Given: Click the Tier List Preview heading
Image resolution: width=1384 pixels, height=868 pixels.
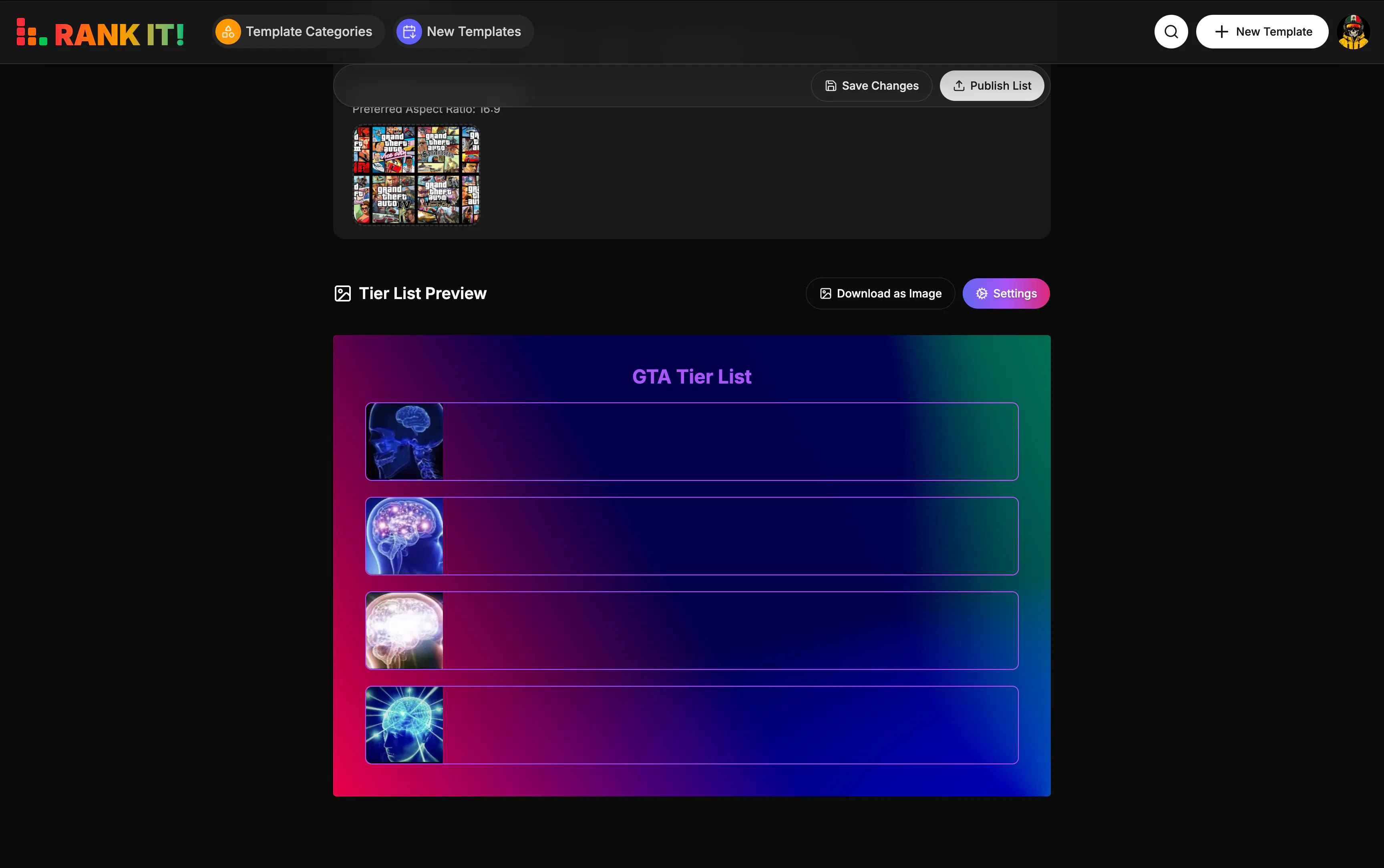Looking at the screenshot, I should coord(422,293).
